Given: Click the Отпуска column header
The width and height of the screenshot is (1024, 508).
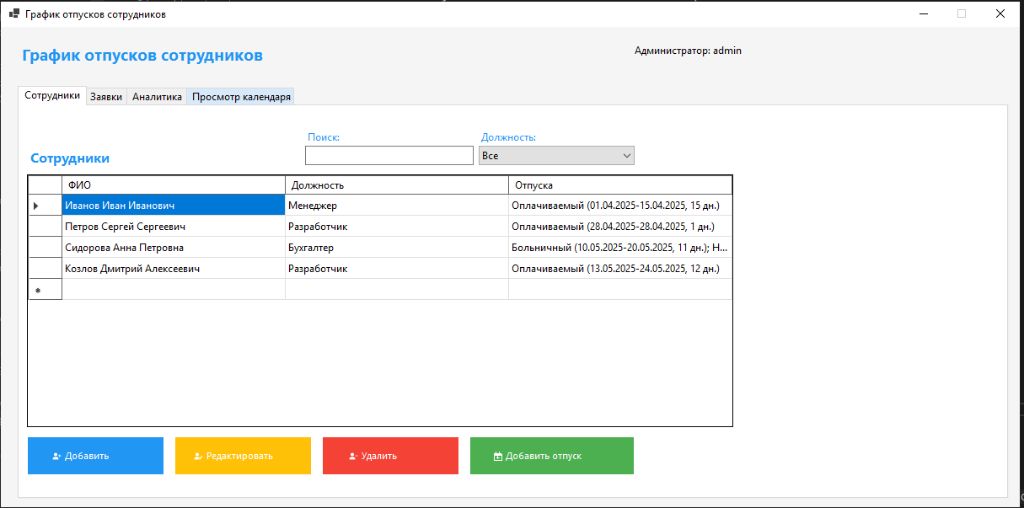Looking at the screenshot, I should pos(620,185).
